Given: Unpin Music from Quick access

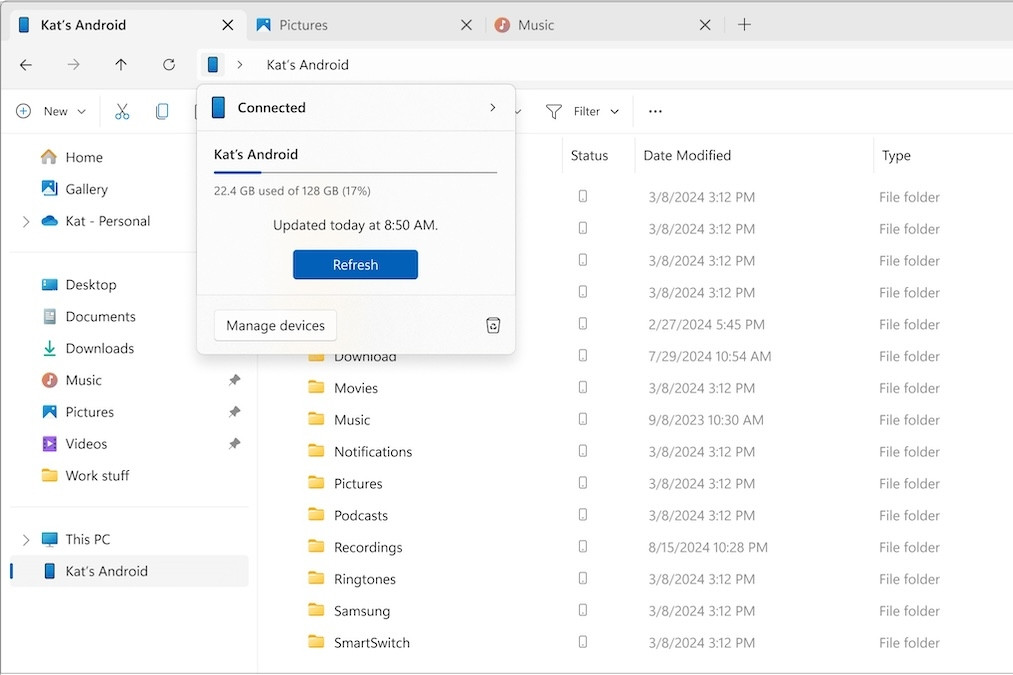Looking at the screenshot, I should [234, 380].
